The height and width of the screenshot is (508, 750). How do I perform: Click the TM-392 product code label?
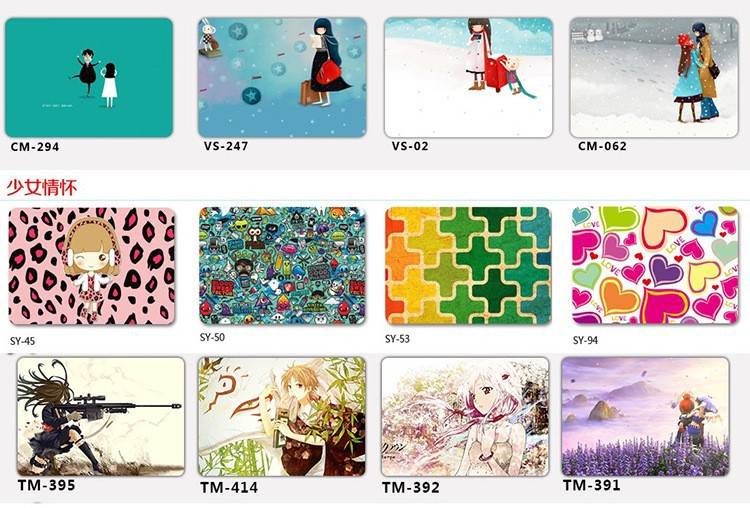click(x=411, y=487)
